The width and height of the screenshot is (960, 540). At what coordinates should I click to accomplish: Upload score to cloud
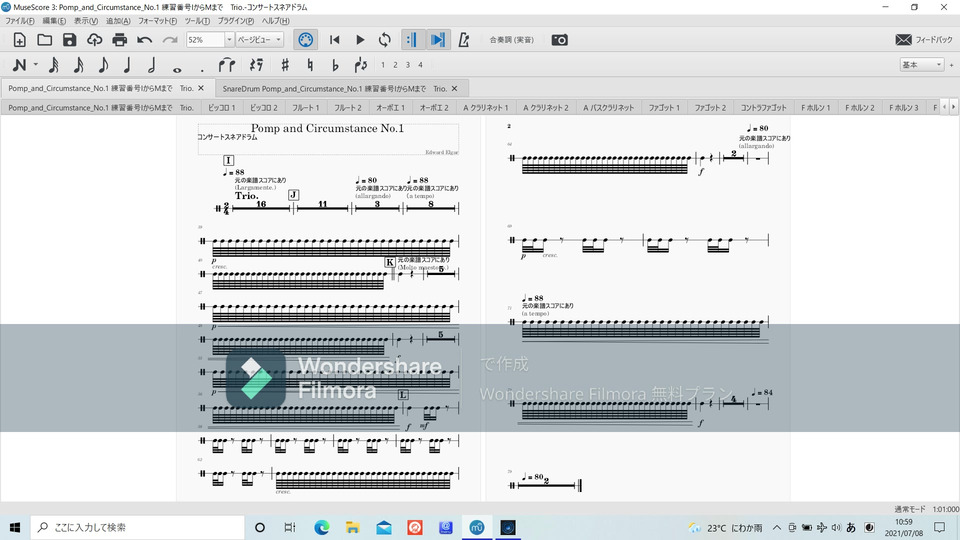[x=94, y=40]
